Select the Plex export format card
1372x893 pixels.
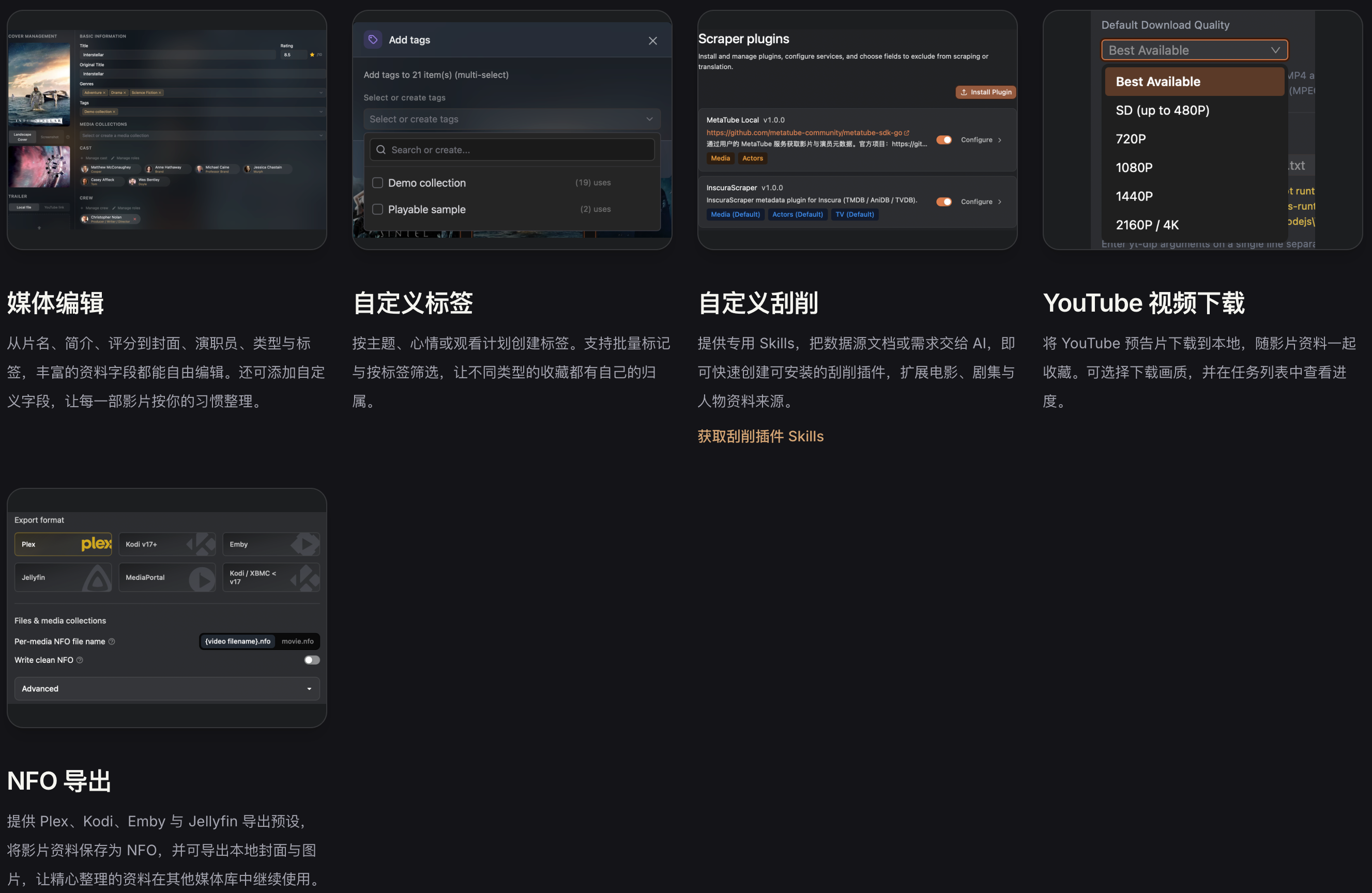[x=64, y=545]
